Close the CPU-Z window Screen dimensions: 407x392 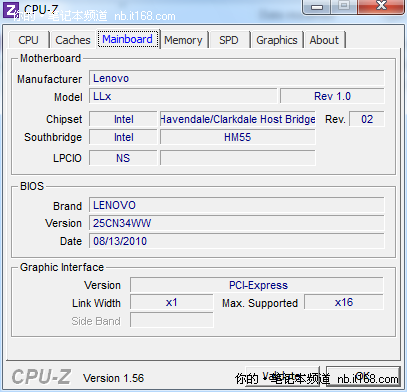click(x=381, y=7)
